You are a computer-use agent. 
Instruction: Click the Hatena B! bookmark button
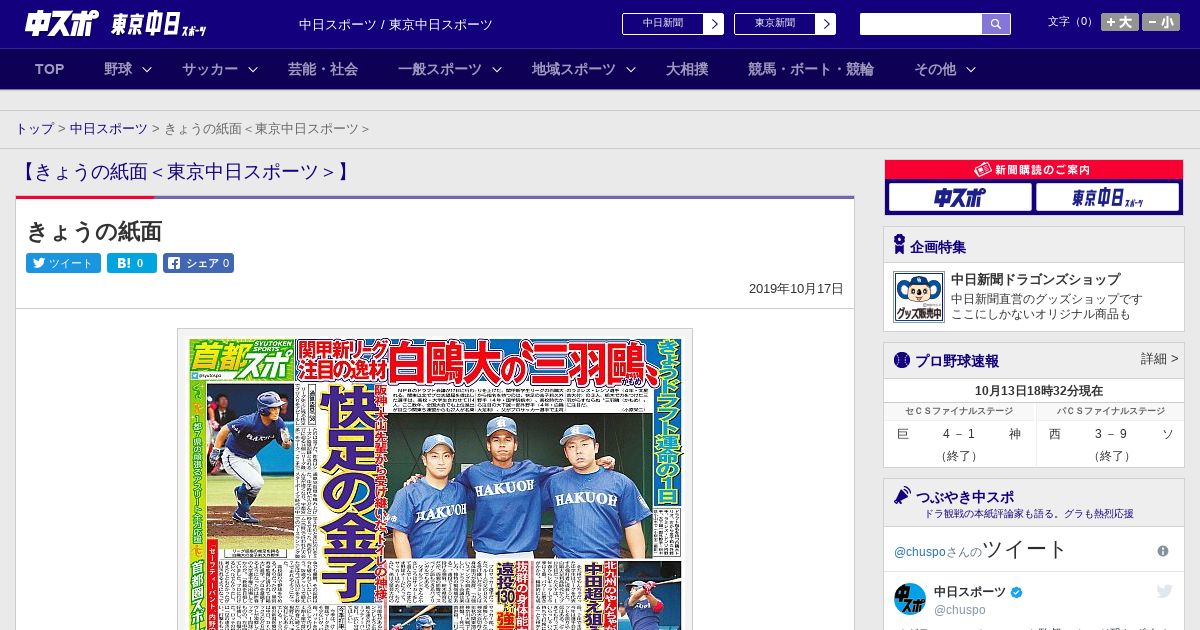tap(132, 263)
